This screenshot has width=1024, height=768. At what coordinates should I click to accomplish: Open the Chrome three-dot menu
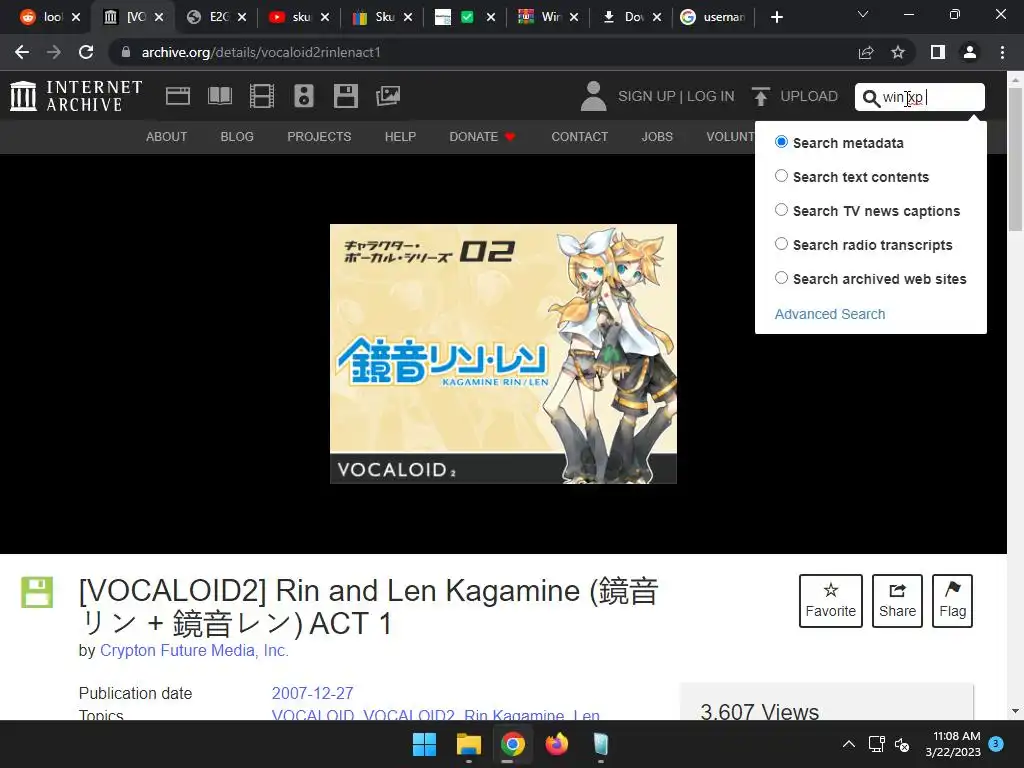(x=1002, y=52)
